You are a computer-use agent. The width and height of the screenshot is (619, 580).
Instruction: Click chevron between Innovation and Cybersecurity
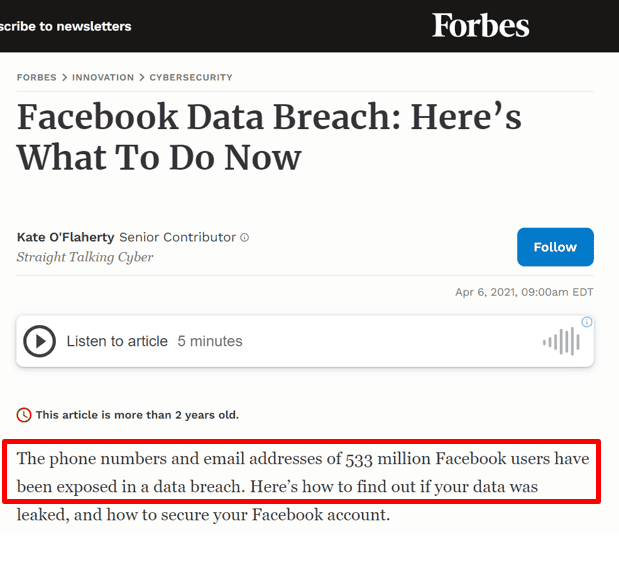coord(142,77)
